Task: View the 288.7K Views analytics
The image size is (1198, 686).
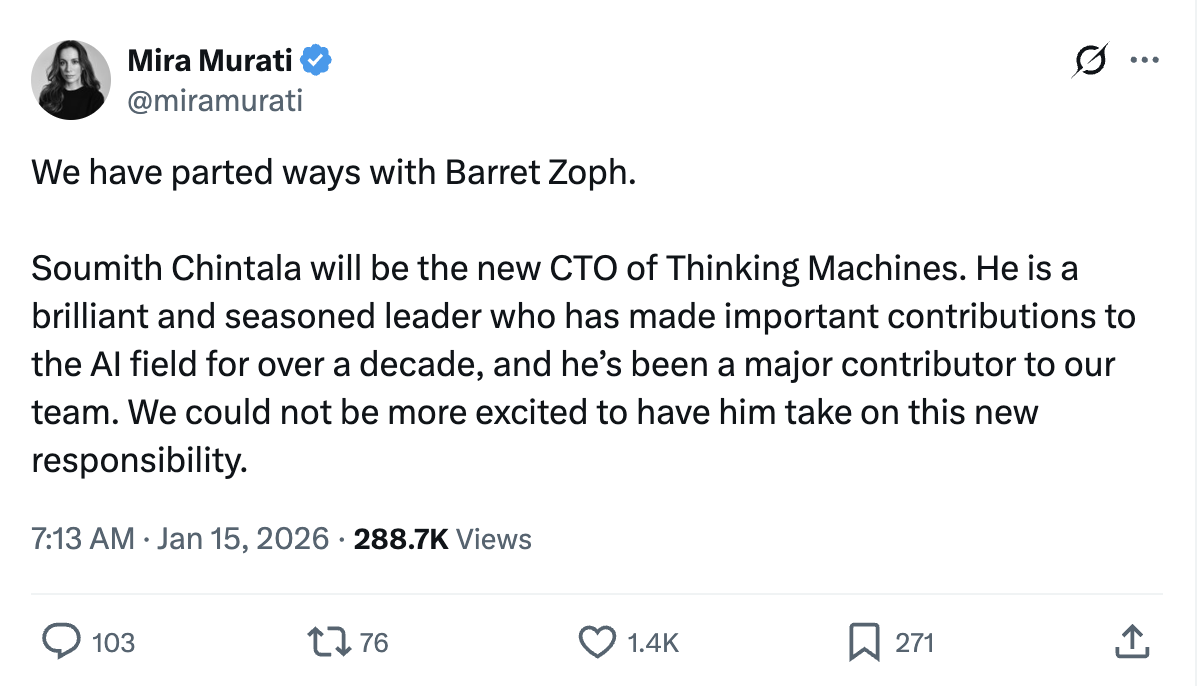Action: (x=443, y=539)
